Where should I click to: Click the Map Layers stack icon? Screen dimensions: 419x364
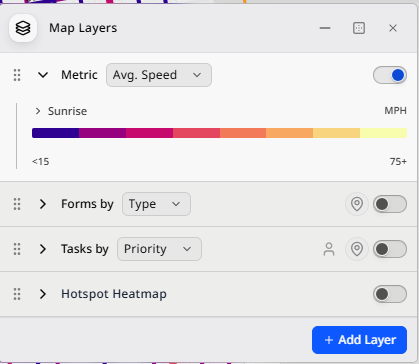click(x=23, y=28)
